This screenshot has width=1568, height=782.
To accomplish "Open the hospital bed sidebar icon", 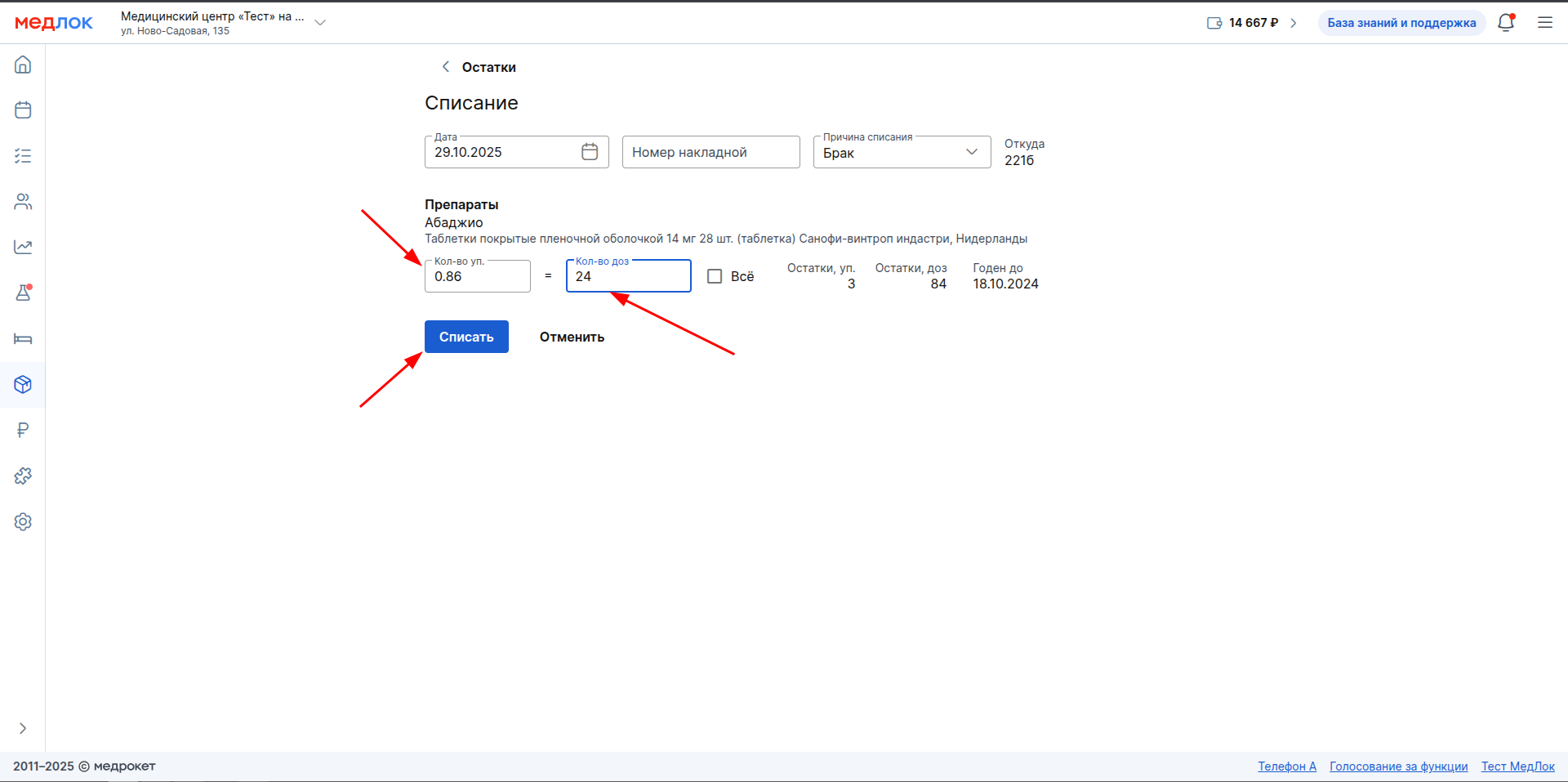I will (x=23, y=339).
